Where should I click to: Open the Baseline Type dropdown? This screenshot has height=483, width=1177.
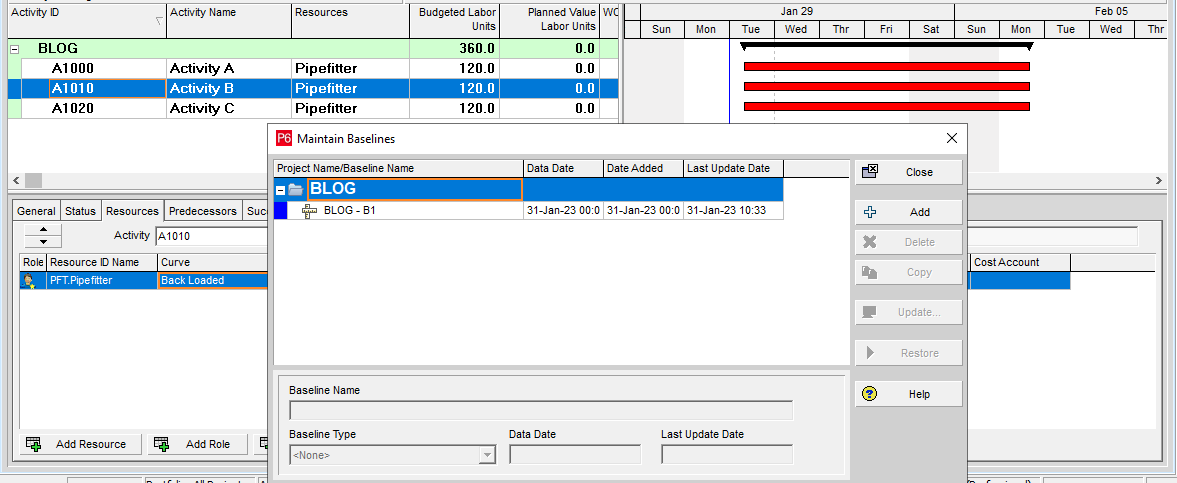point(487,455)
